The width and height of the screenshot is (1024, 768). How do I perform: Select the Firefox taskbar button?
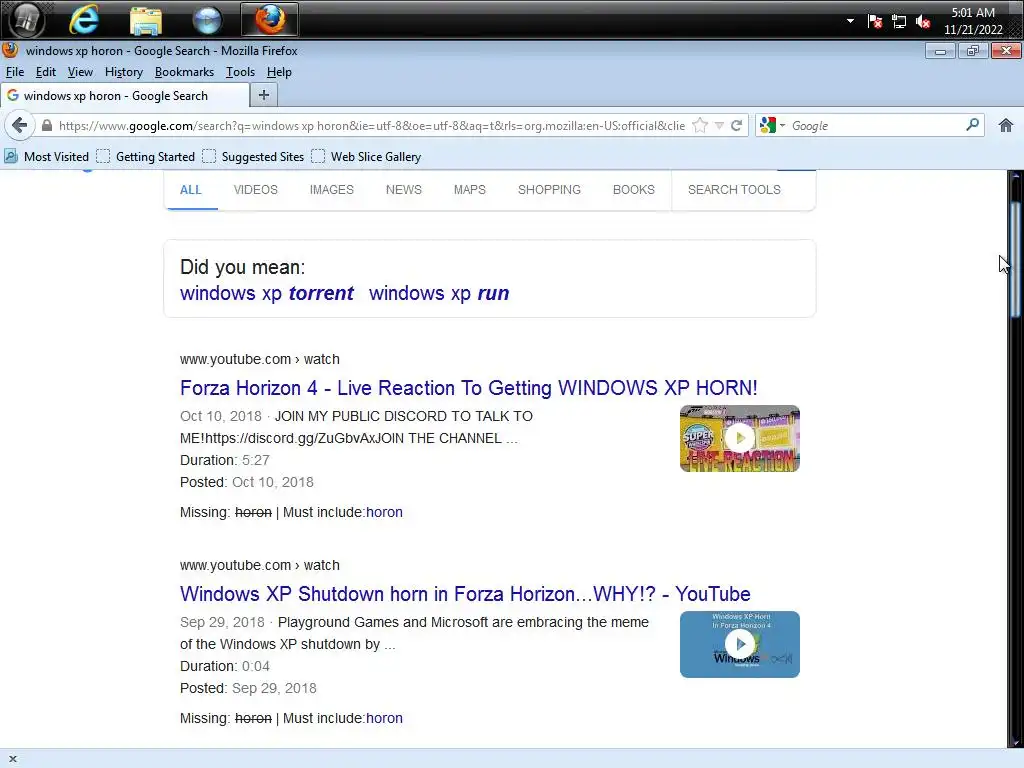point(270,20)
